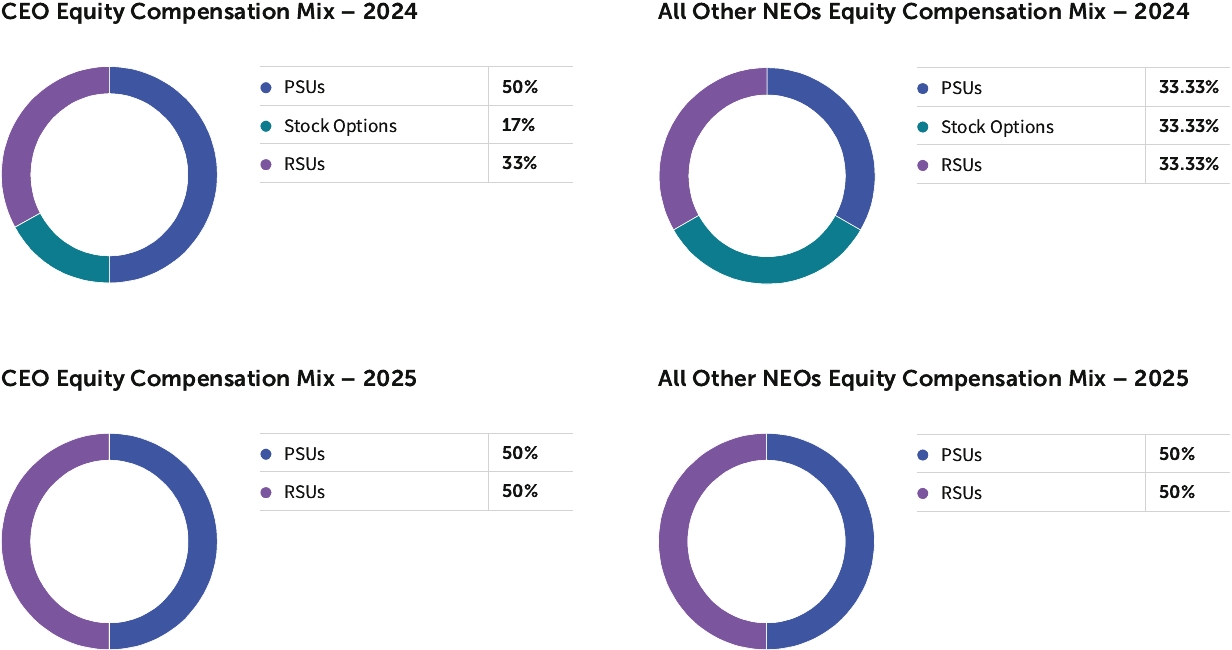
Task: Click the blue PSUs dot in NEOs 2025 legend
Action: pos(923,455)
